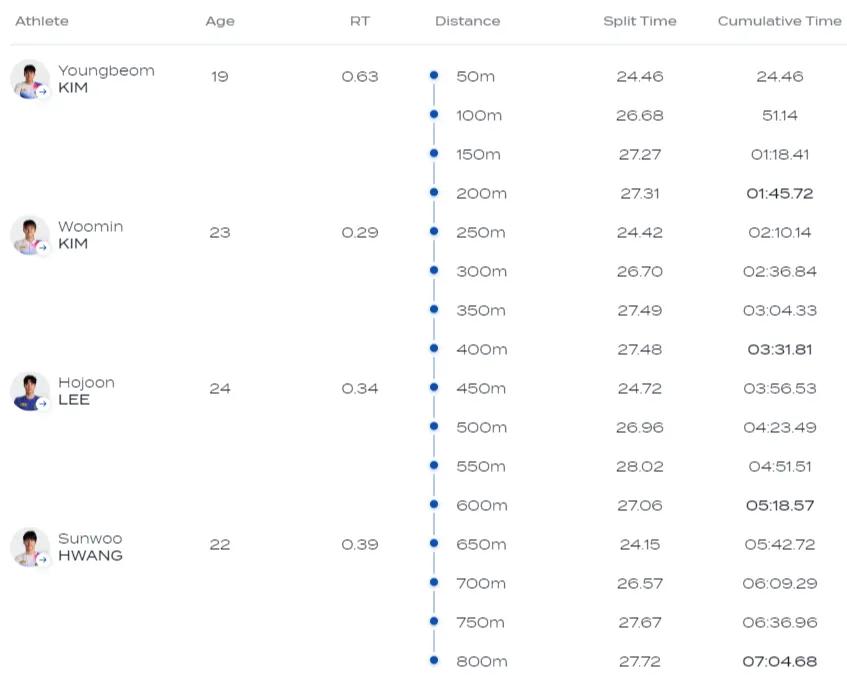
Task: Click the Split Time column header
Action: point(640,21)
